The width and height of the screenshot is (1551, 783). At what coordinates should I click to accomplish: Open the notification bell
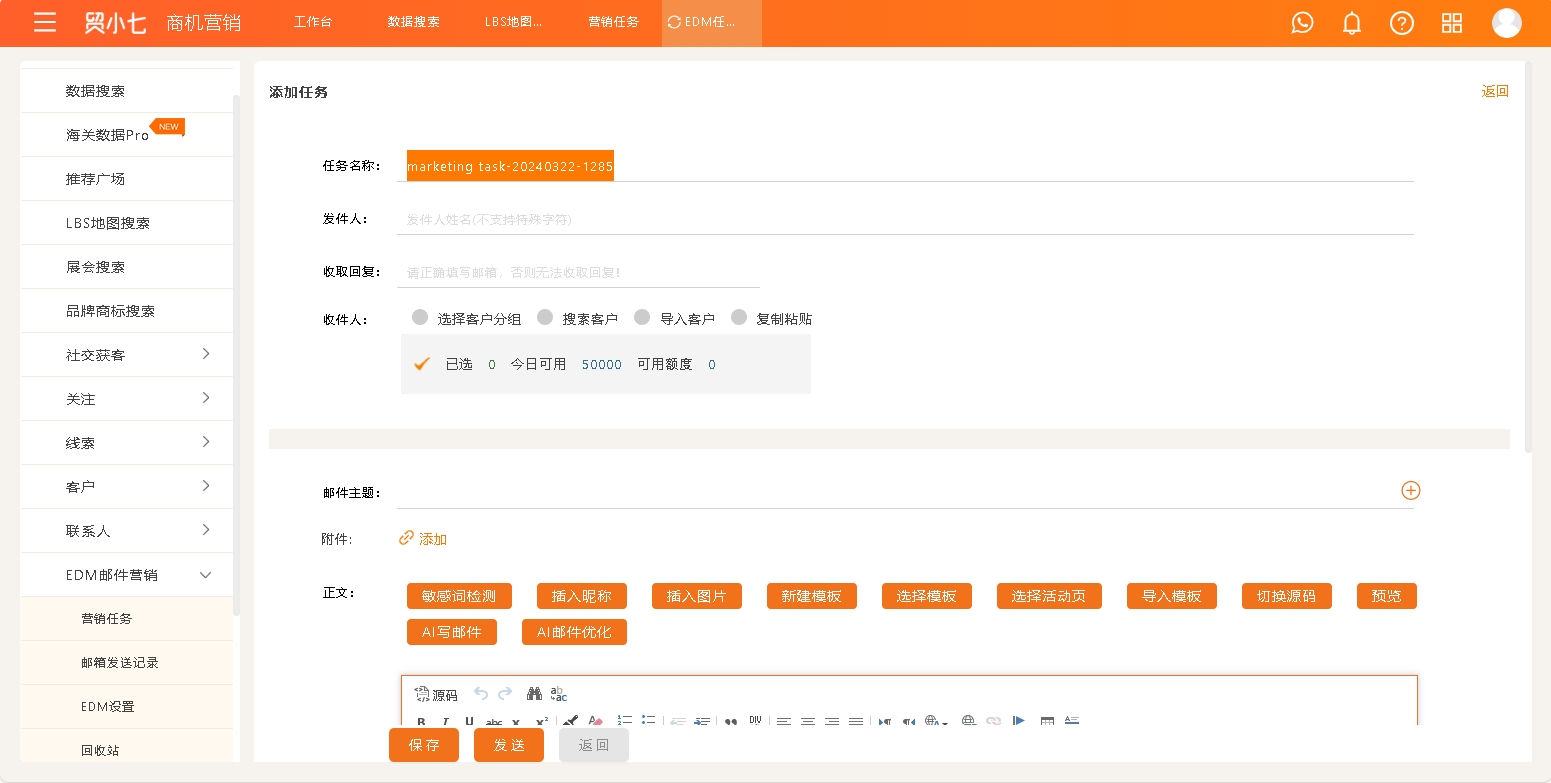pos(1352,23)
